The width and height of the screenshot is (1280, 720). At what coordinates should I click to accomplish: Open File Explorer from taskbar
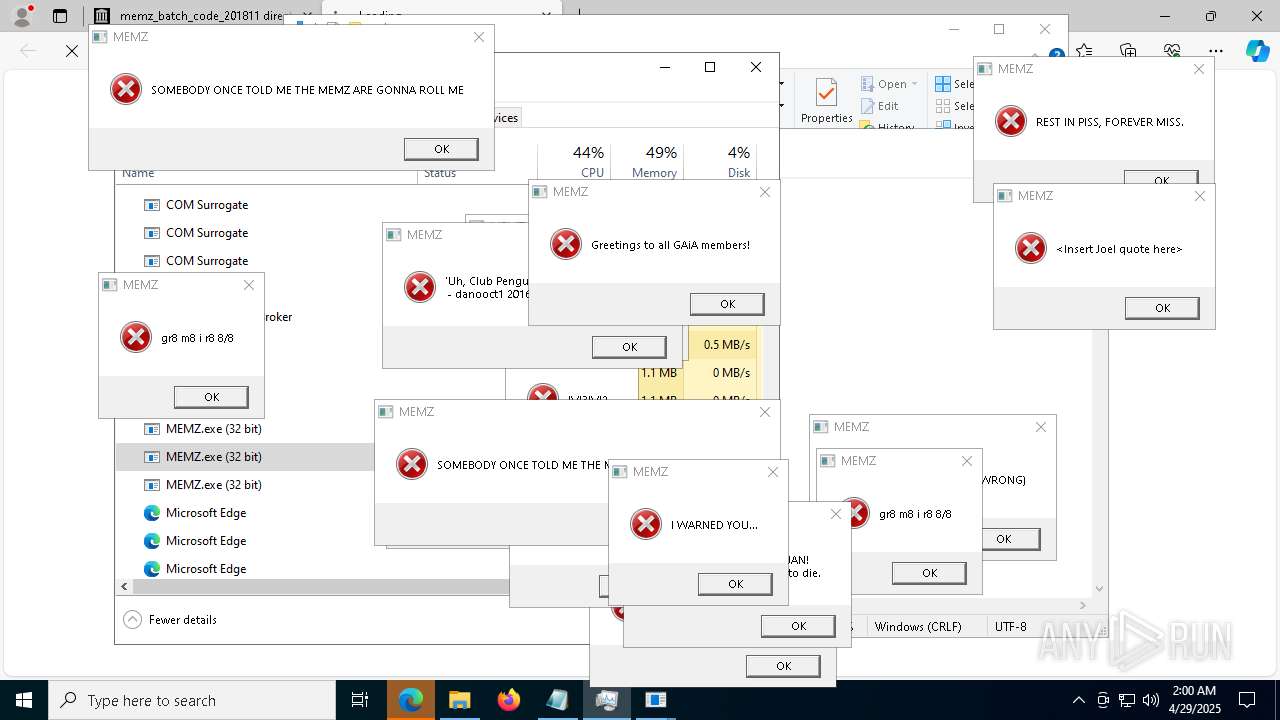[460, 700]
